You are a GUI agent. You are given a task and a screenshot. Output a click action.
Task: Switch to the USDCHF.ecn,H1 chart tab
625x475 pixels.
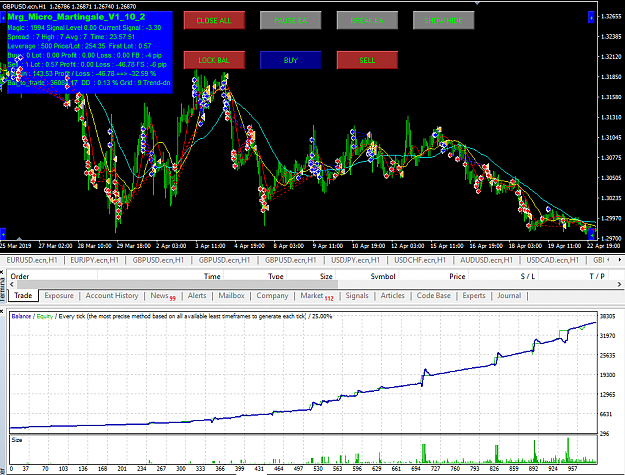420,260
